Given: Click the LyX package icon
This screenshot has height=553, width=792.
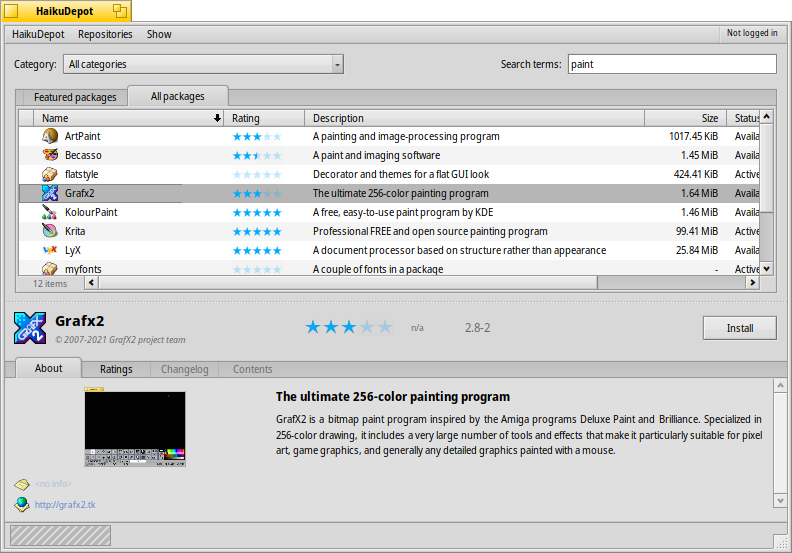Looking at the screenshot, I should tap(50, 250).
